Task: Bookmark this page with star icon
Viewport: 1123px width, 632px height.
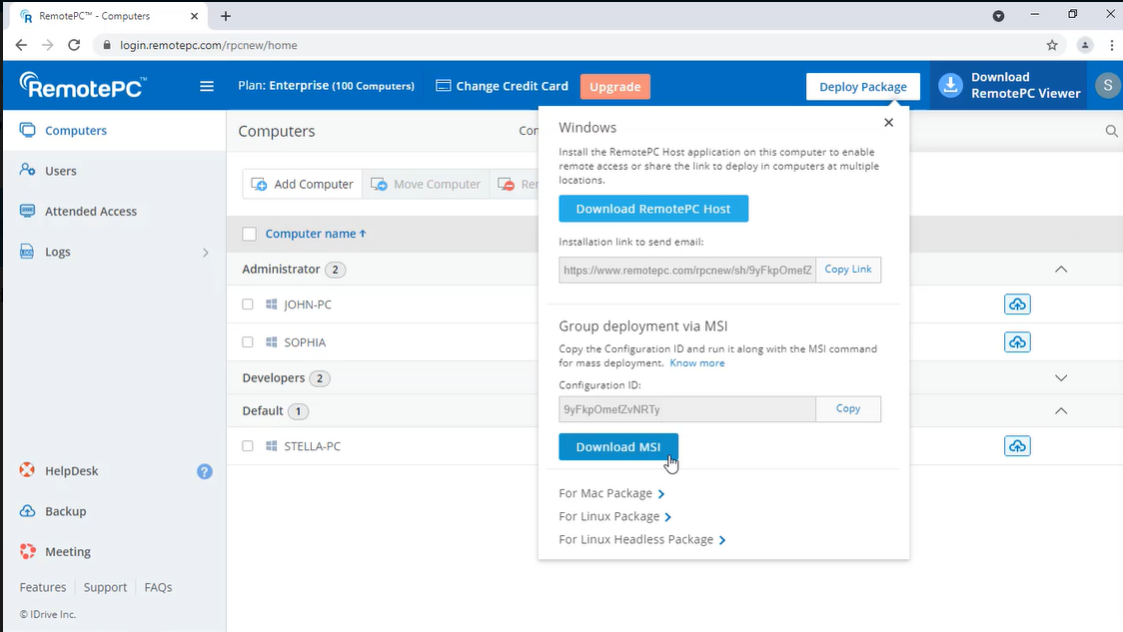Action: (1052, 45)
